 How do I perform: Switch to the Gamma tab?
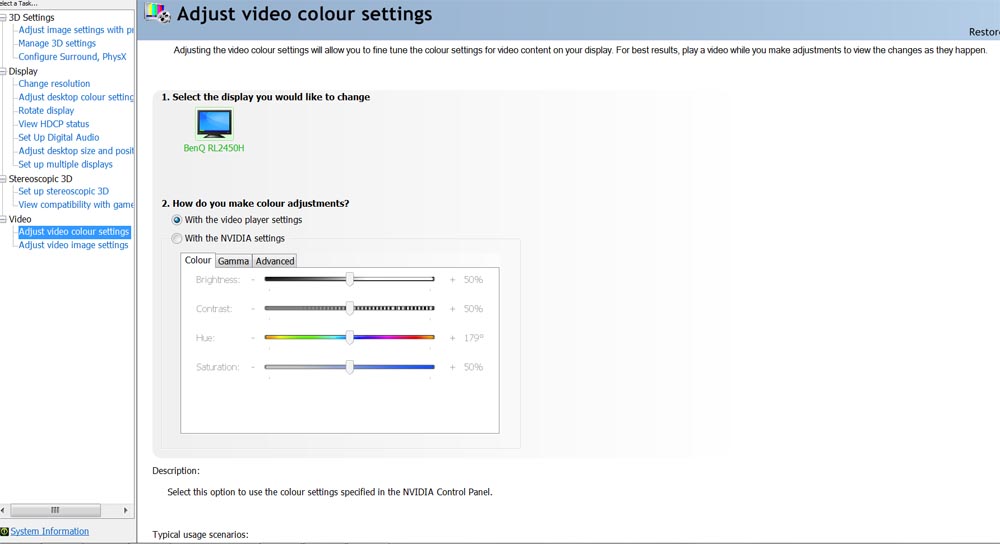(233, 261)
